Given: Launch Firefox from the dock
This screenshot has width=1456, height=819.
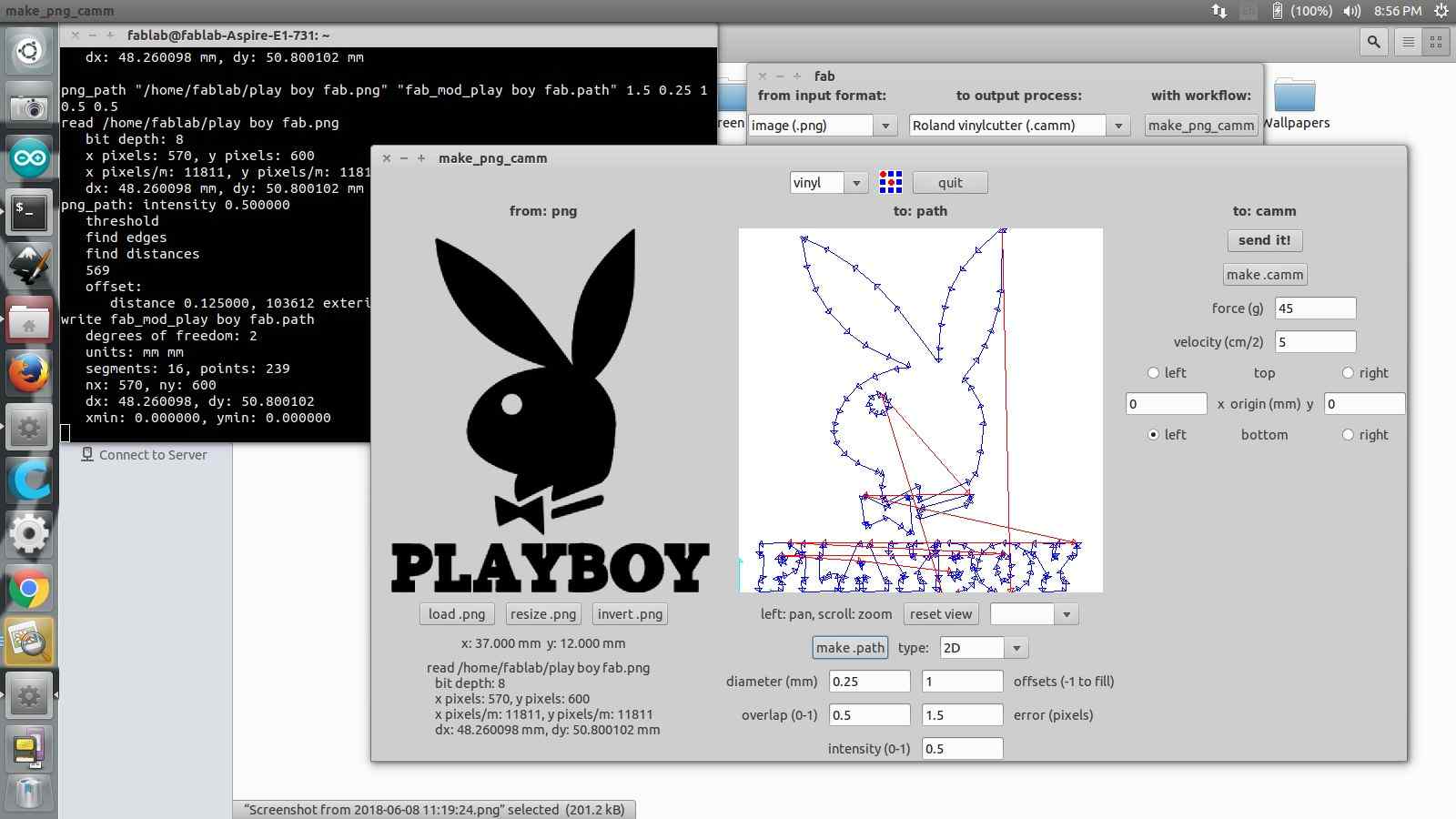Looking at the screenshot, I should (29, 373).
